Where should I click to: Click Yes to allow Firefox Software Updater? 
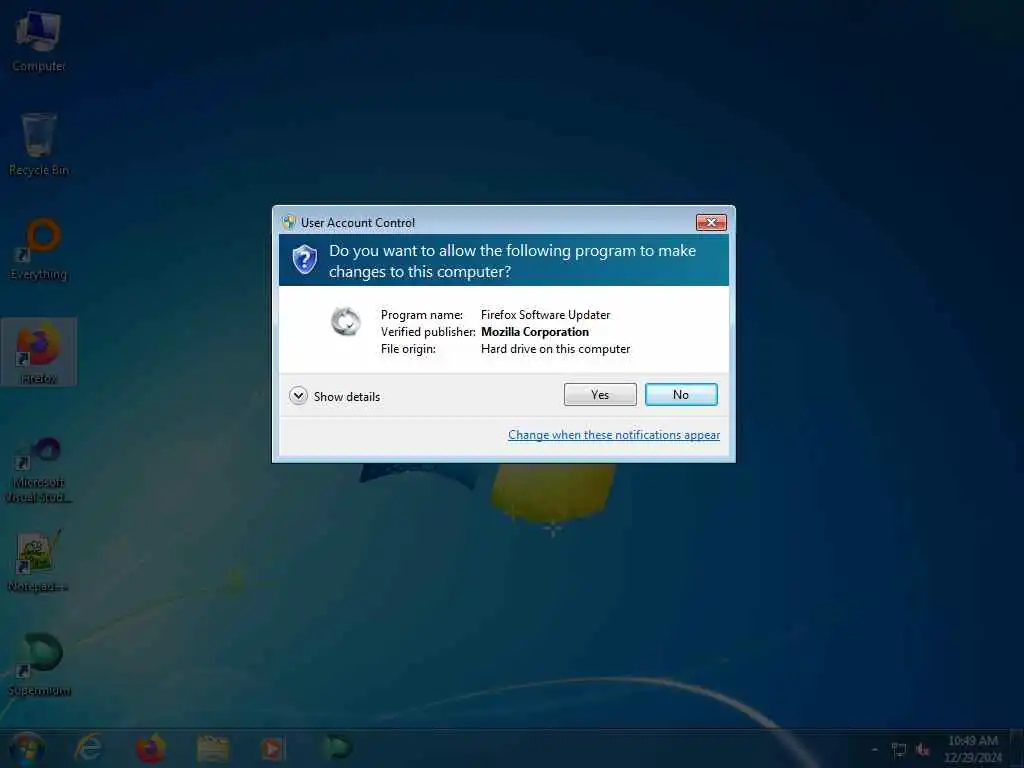600,394
